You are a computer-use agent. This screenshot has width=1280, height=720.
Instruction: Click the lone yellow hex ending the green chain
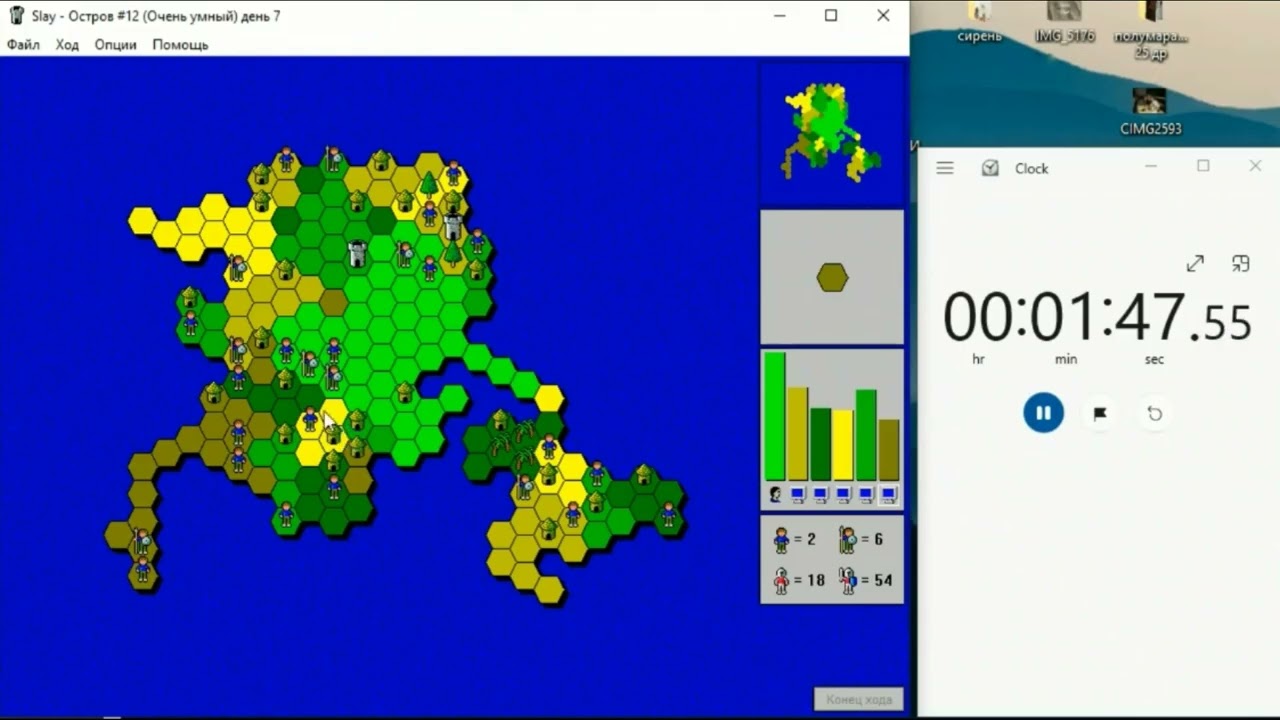point(548,398)
